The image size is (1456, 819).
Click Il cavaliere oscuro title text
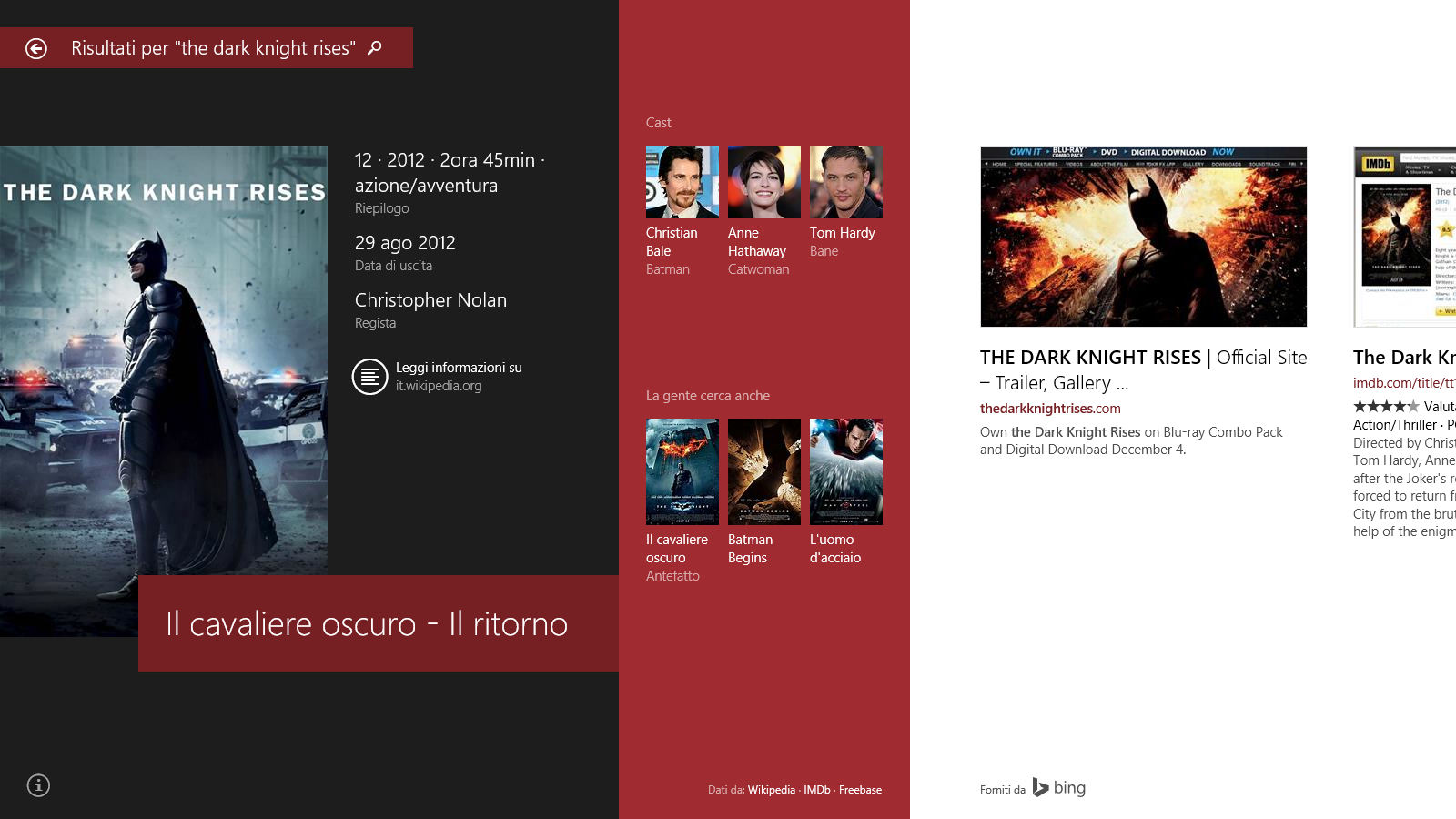point(677,549)
